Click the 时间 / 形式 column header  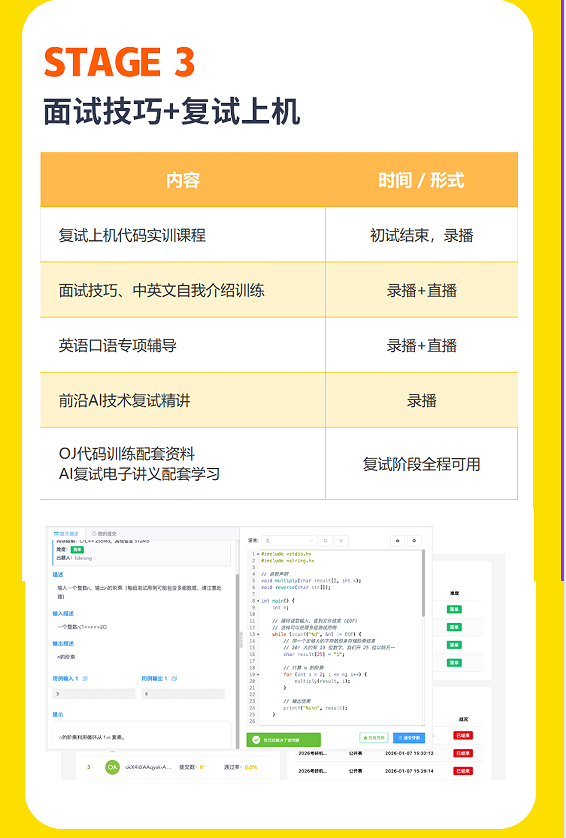pyautogui.click(x=421, y=180)
